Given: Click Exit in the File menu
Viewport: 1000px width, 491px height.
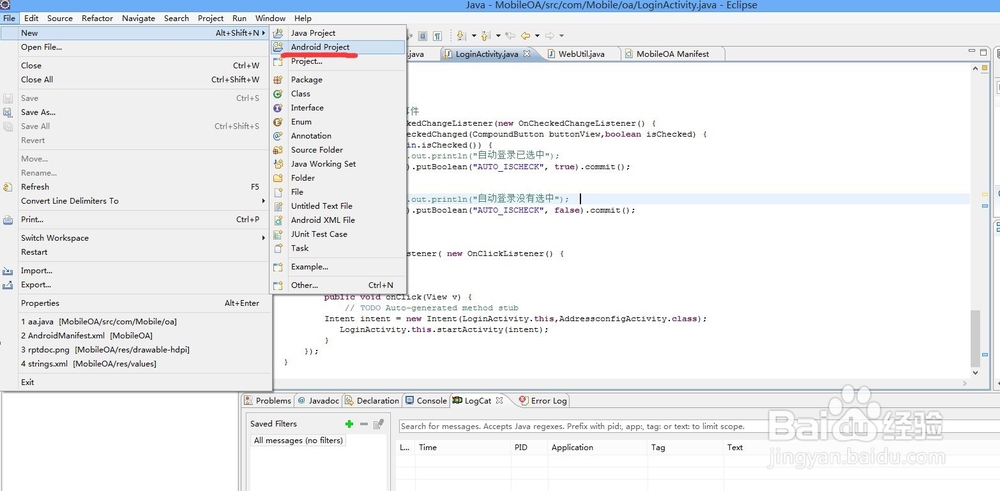Looking at the screenshot, I should (136, 382).
